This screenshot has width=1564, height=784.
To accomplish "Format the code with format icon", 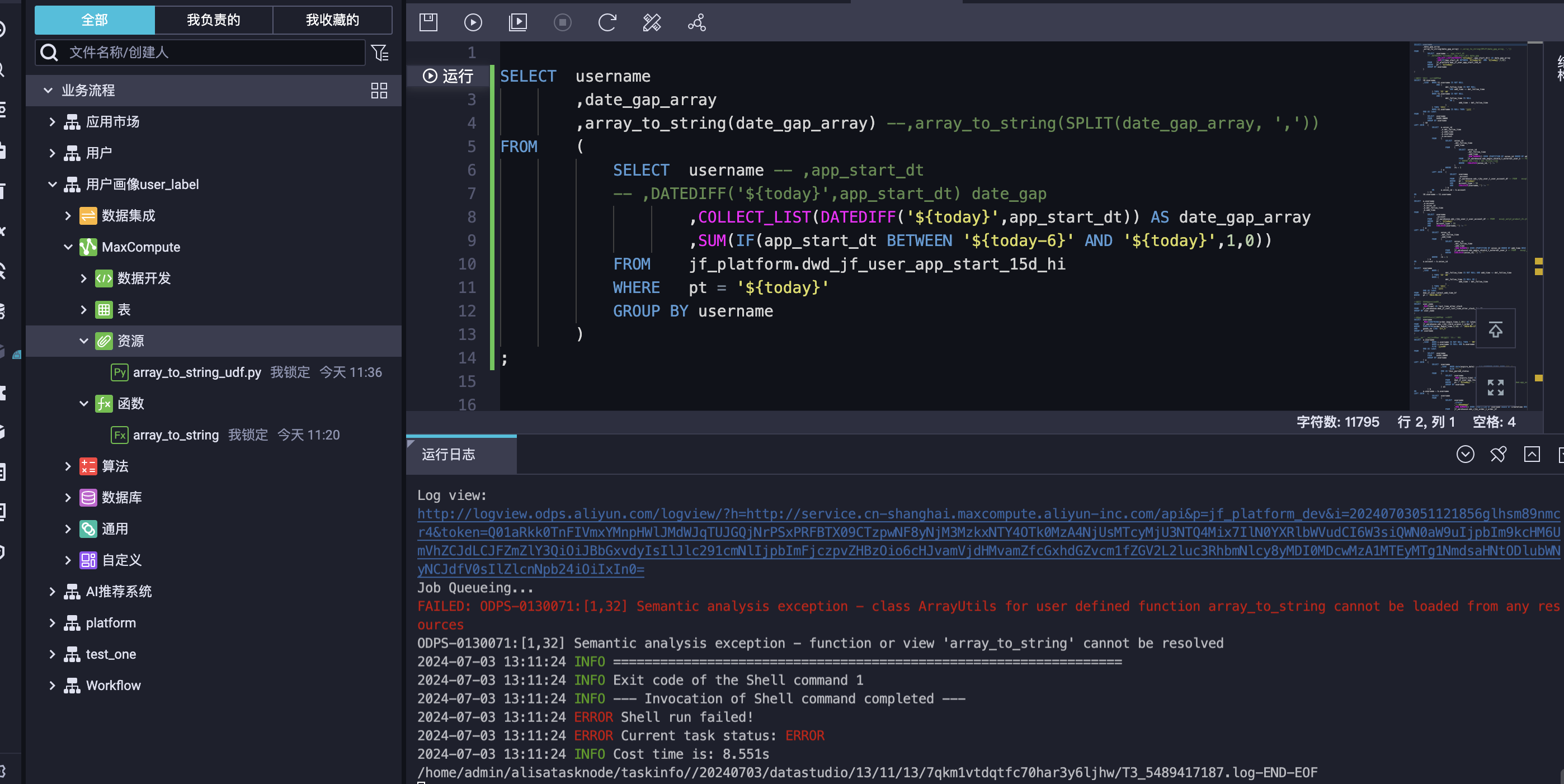I will coord(652,22).
